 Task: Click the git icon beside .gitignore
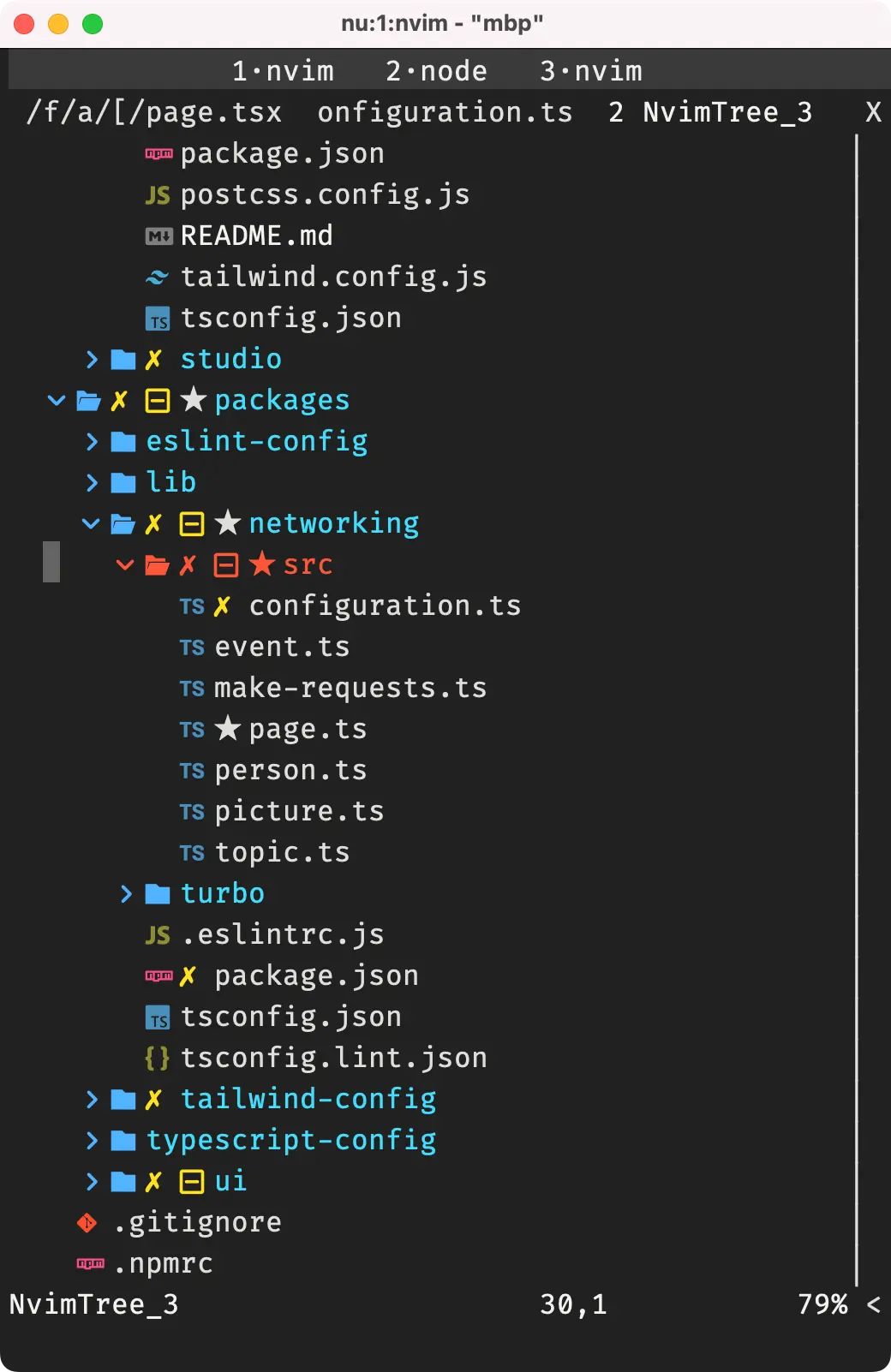[87, 1223]
